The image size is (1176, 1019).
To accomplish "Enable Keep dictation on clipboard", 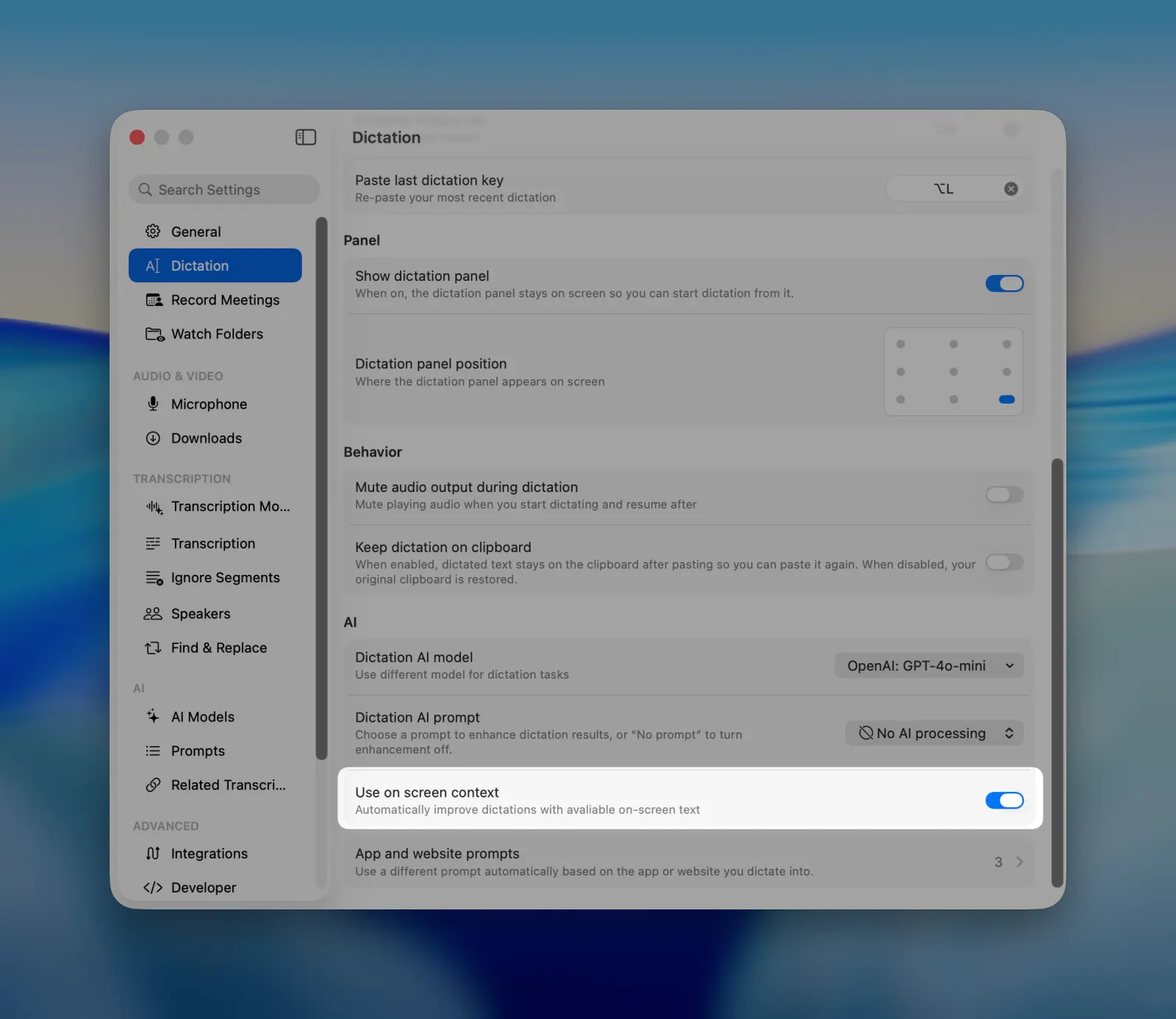I will click(x=1004, y=562).
